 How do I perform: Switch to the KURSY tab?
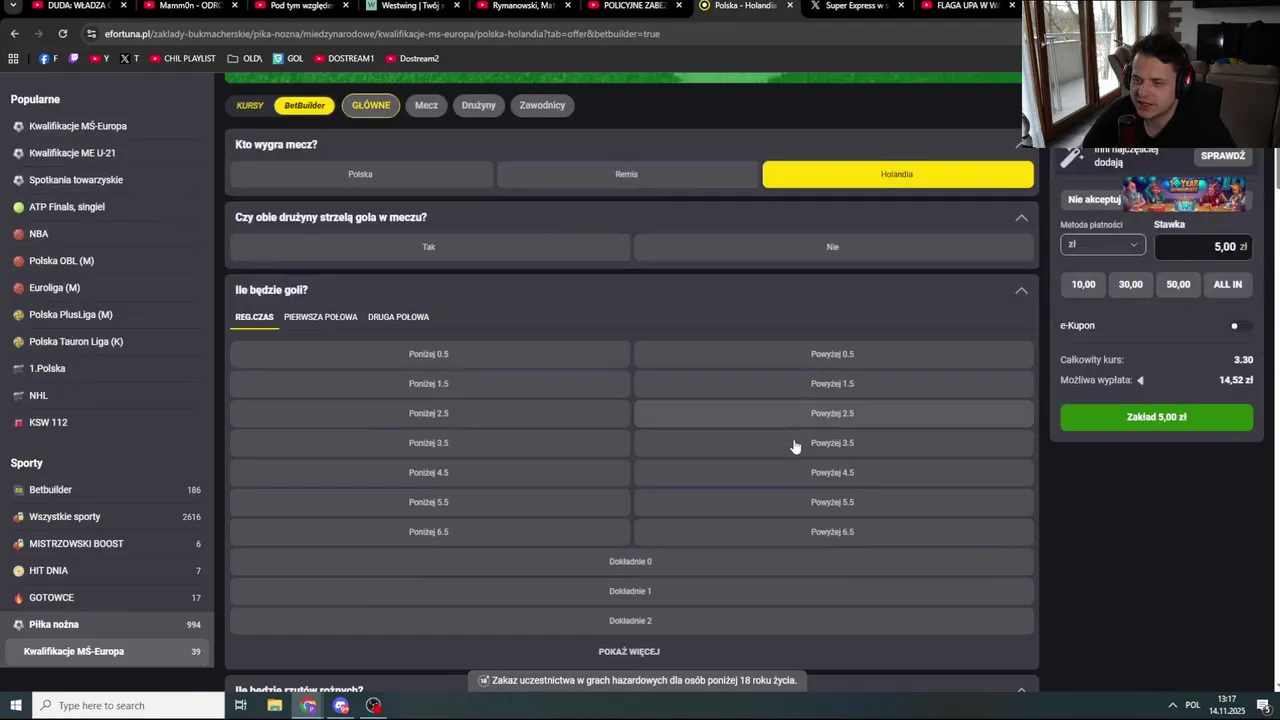(250, 105)
